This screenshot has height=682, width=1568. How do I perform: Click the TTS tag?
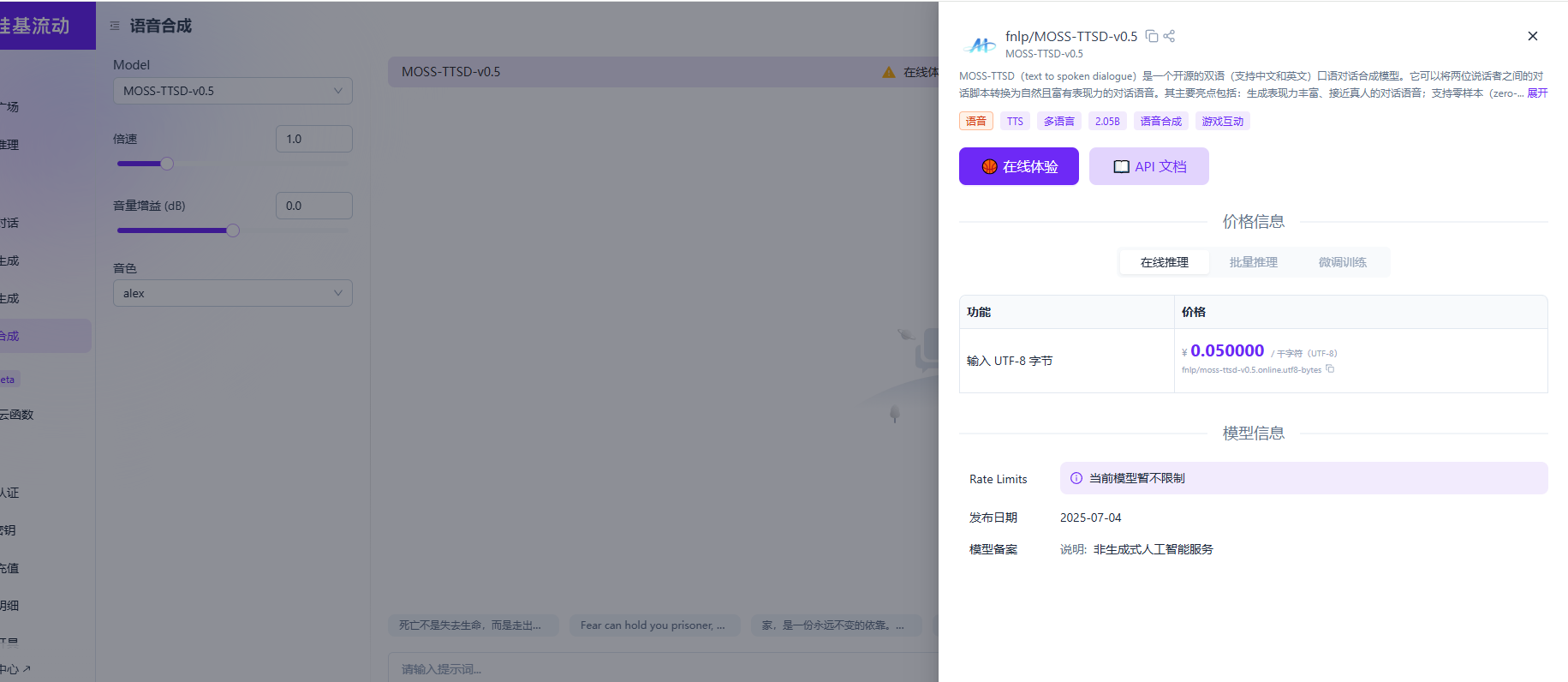pos(1015,121)
